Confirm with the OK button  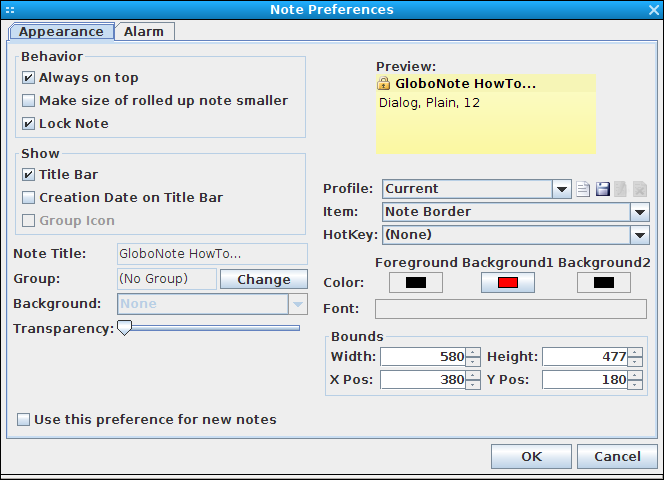pyautogui.click(x=531, y=456)
